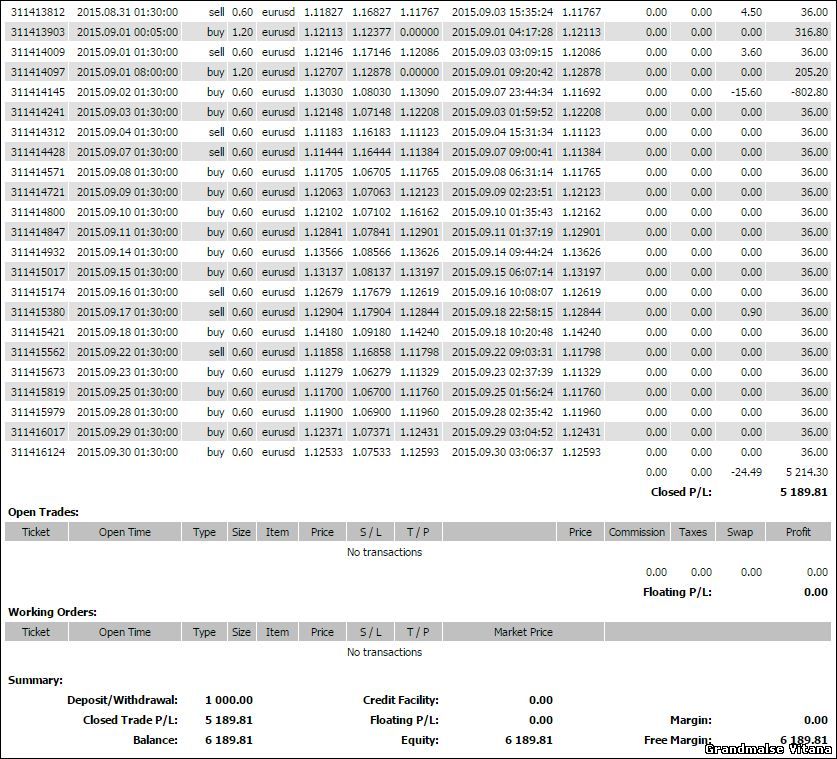Click ticket number 311414145

click(37, 92)
